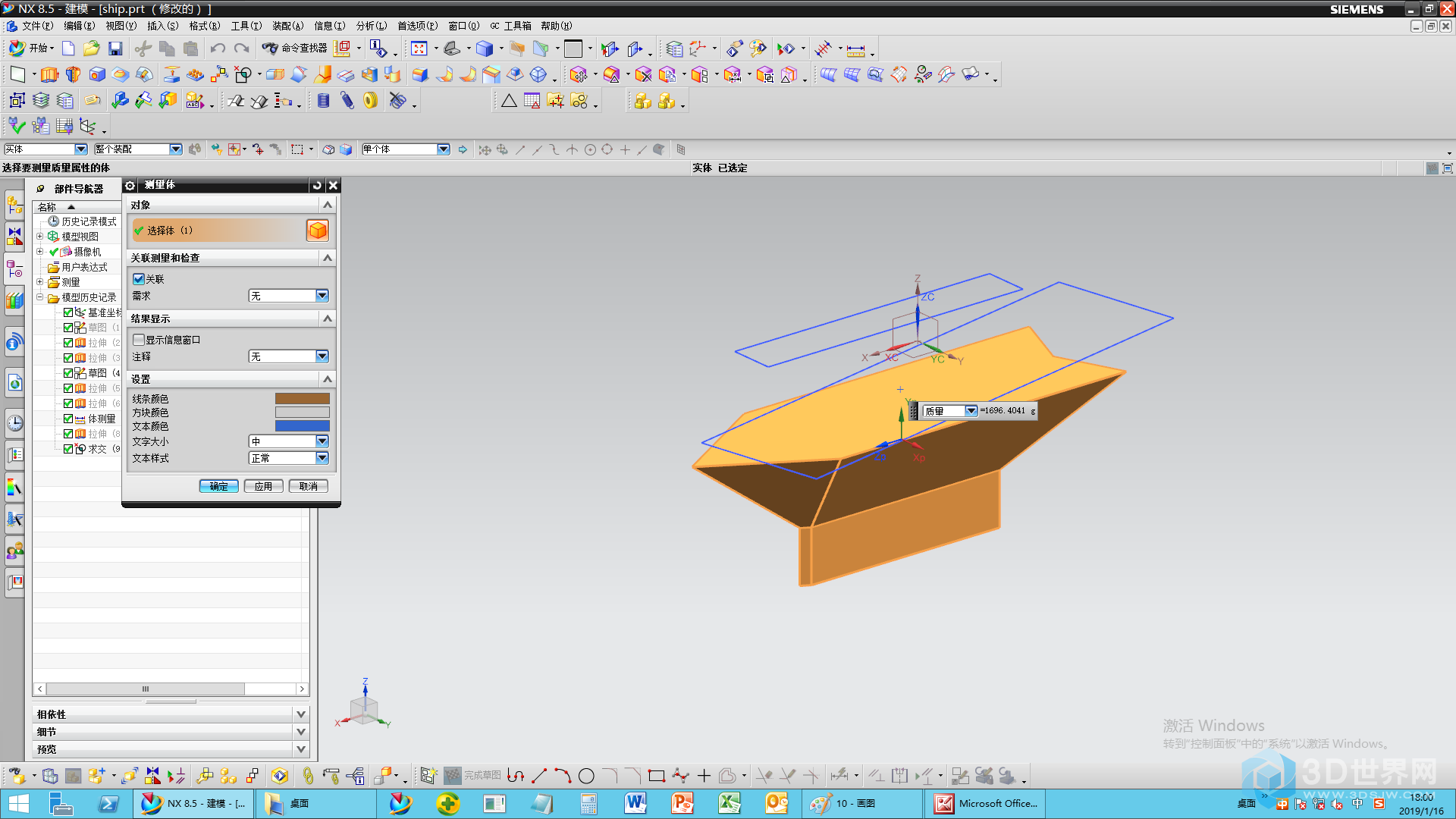
Task: Open the Text Style (文字样式) dropdown
Action: tap(289, 458)
